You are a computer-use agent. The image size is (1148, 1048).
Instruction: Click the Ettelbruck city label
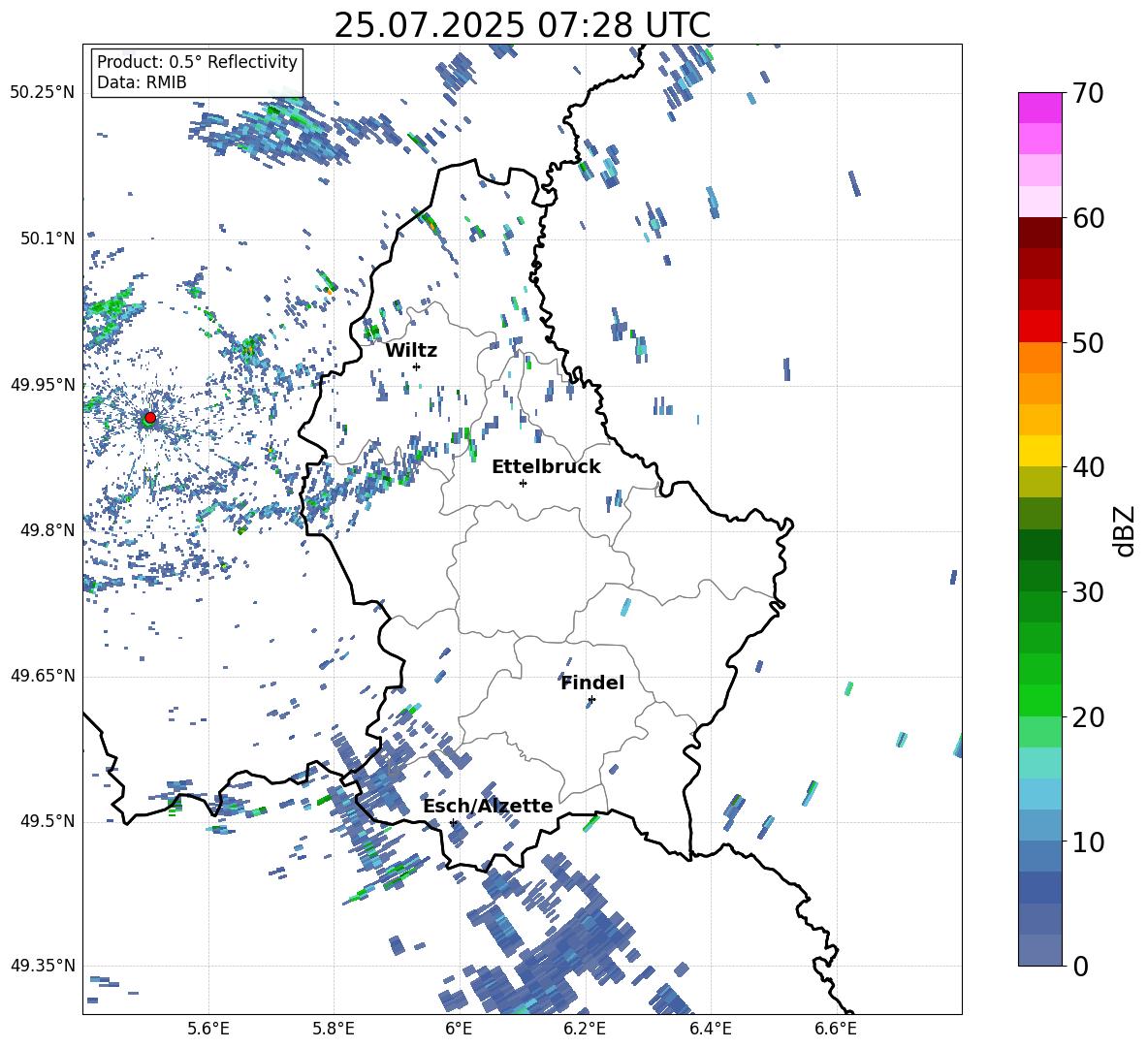pyautogui.click(x=546, y=467)
